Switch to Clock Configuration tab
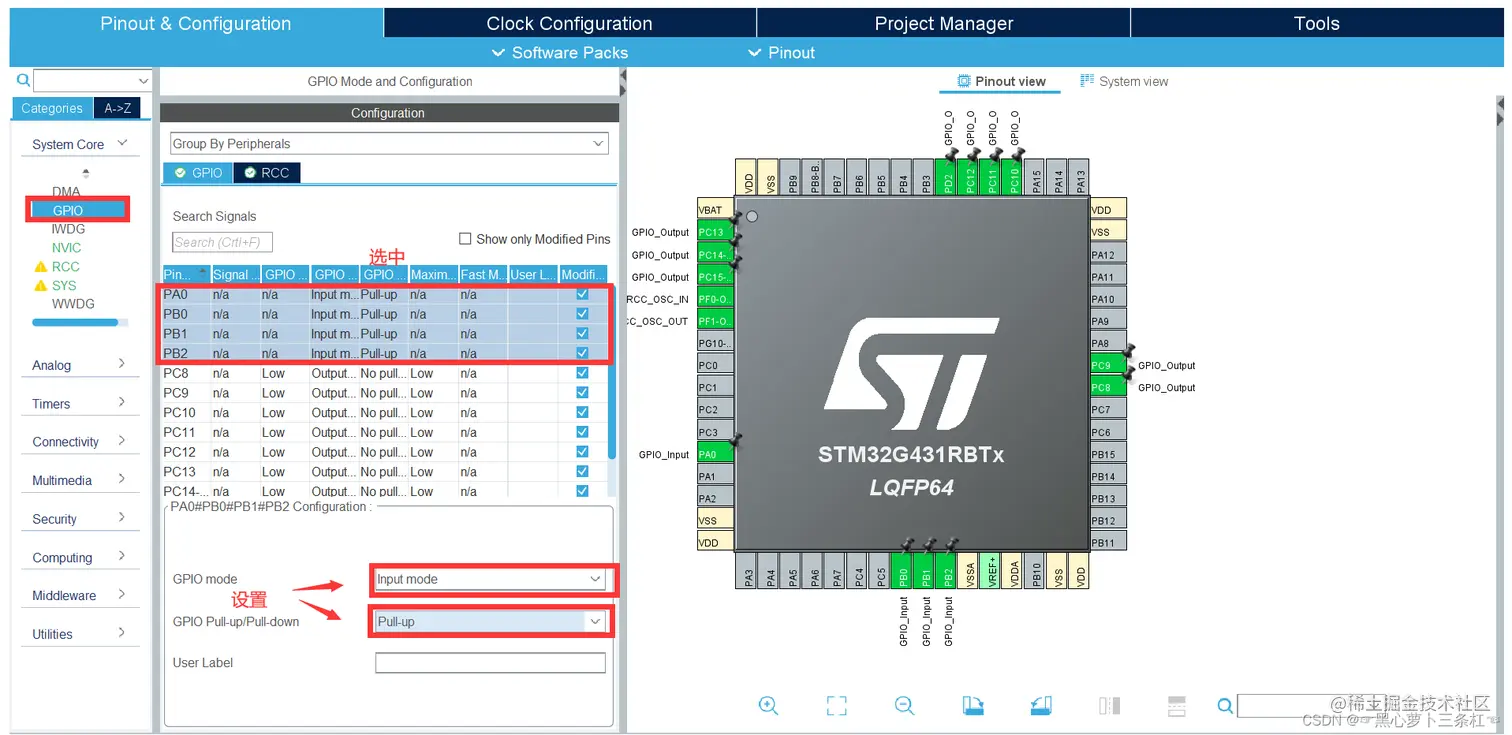The height and width of the screenshot is (735, 1512). click(569, 23)
